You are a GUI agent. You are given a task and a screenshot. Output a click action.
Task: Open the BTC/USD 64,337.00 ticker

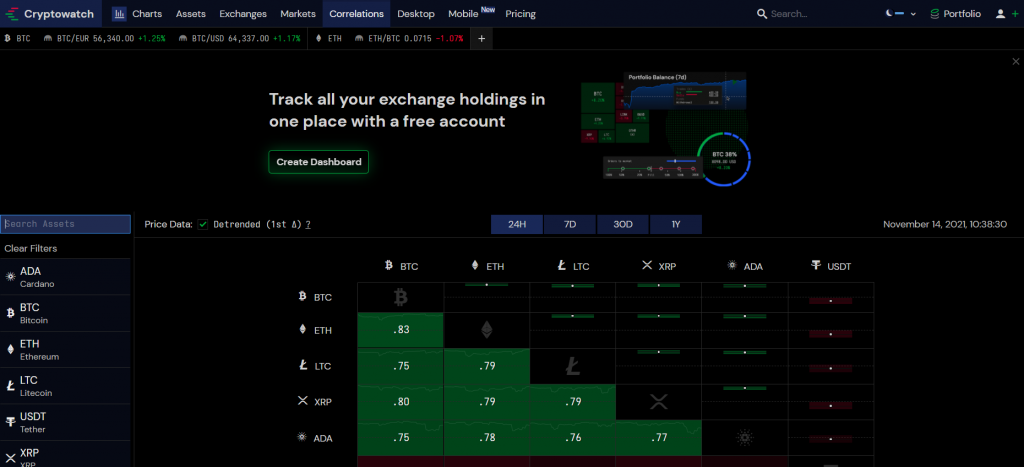tap(240, 39)
